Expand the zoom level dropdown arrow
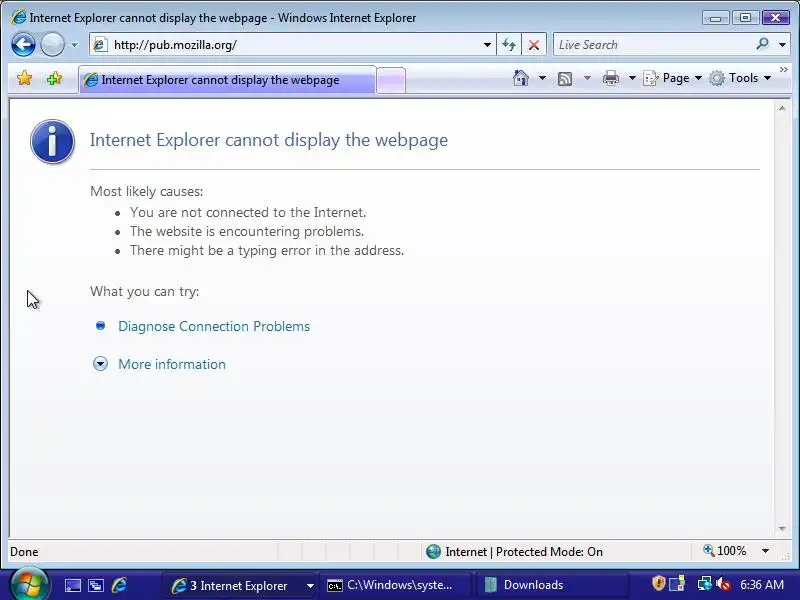Screen dimensions: 800x600 point(765,551)
